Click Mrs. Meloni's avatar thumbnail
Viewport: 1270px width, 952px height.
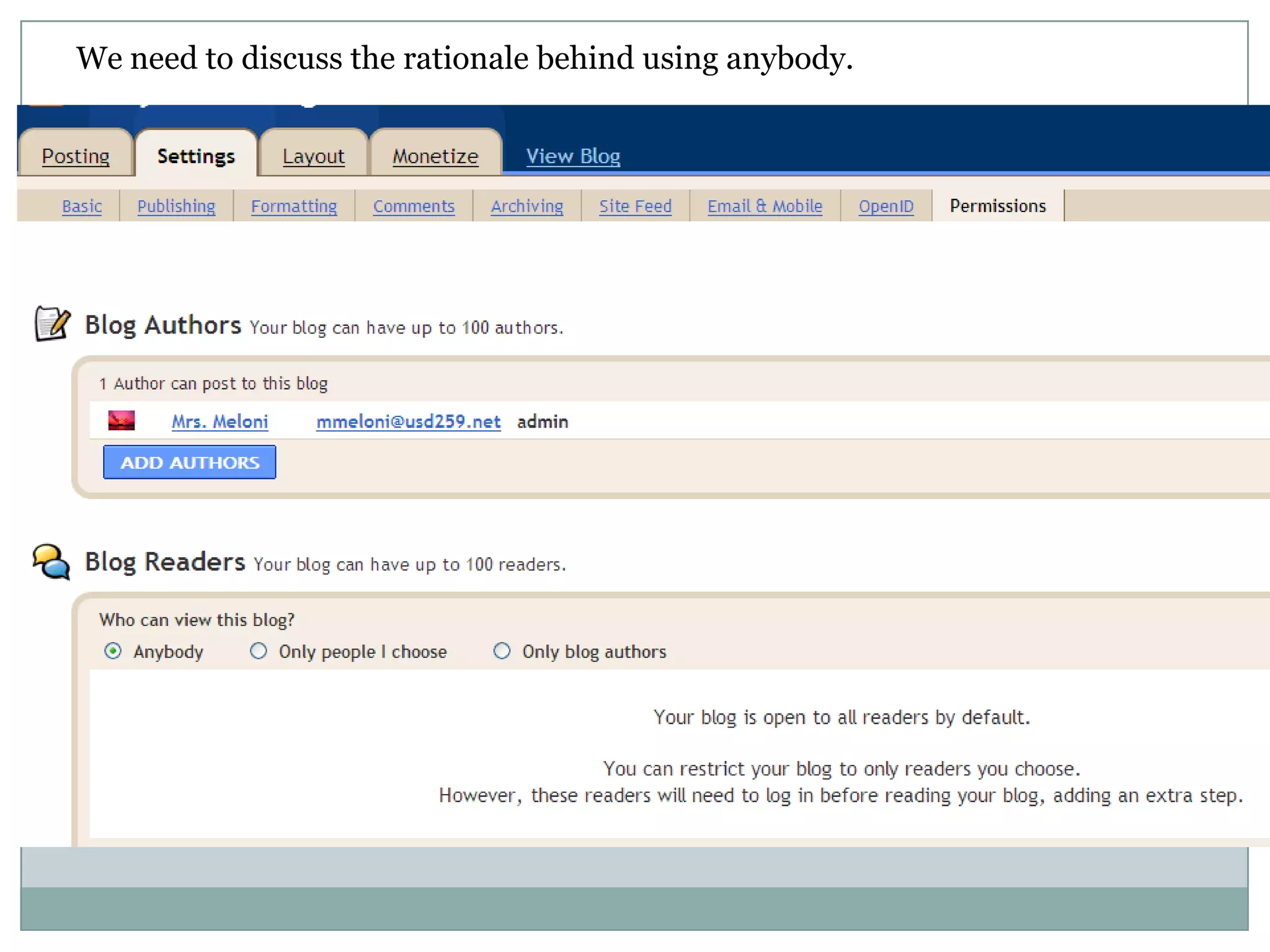tap(122, 421)
